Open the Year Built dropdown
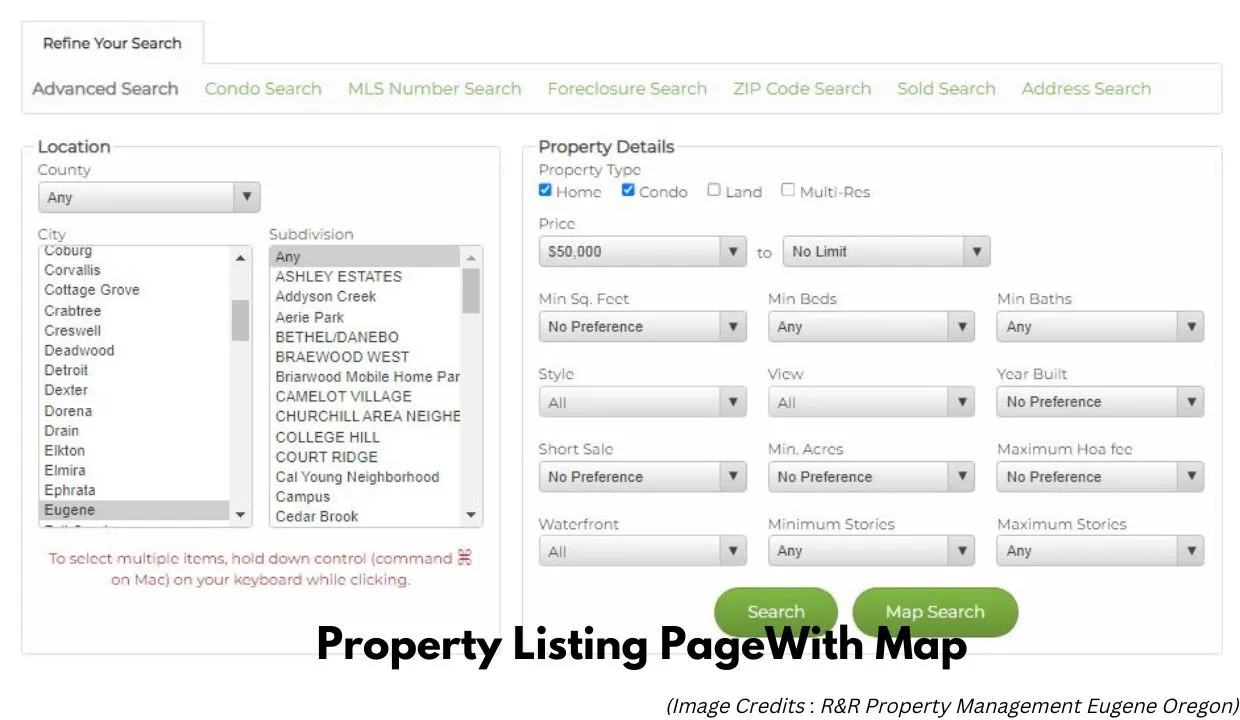 point(1099,402)
